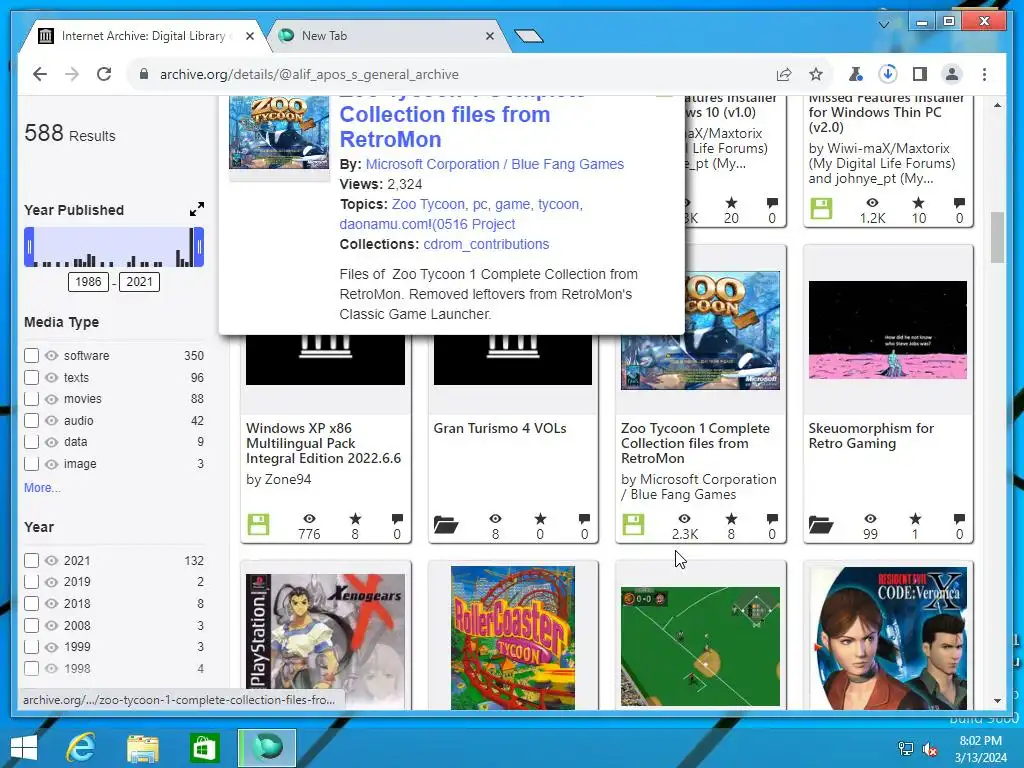Toggle the eye icon next to movies
The image size is (1024, 768).
click(x=52, y=398)
